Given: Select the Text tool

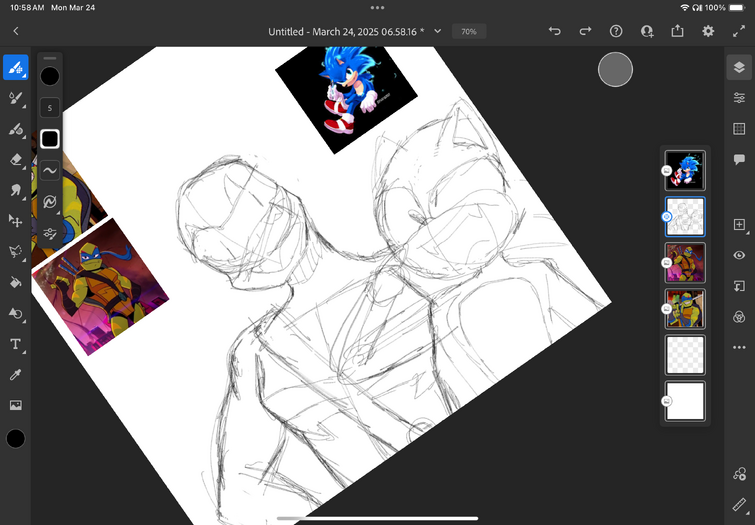Looking at the screenshot, I should coord(15,344).
